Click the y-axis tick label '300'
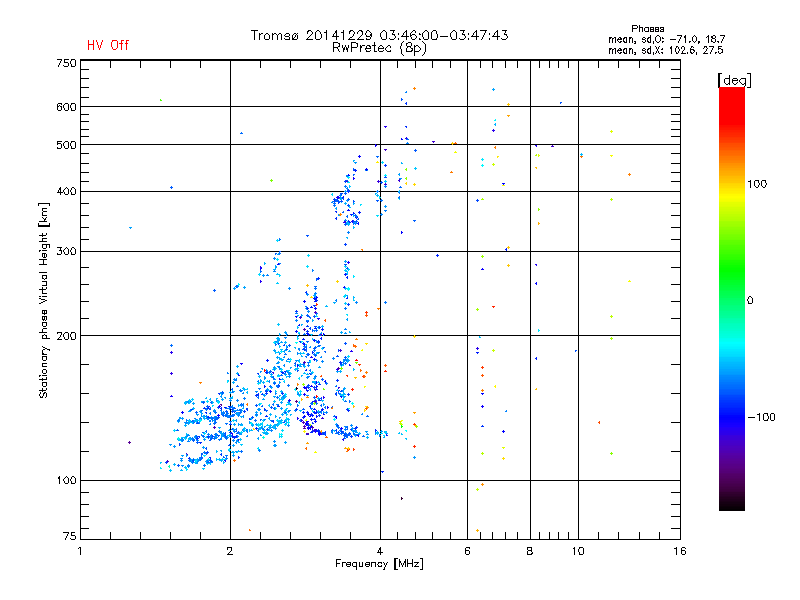The height and width of the screenshot is (600, 800). (66, 252)
